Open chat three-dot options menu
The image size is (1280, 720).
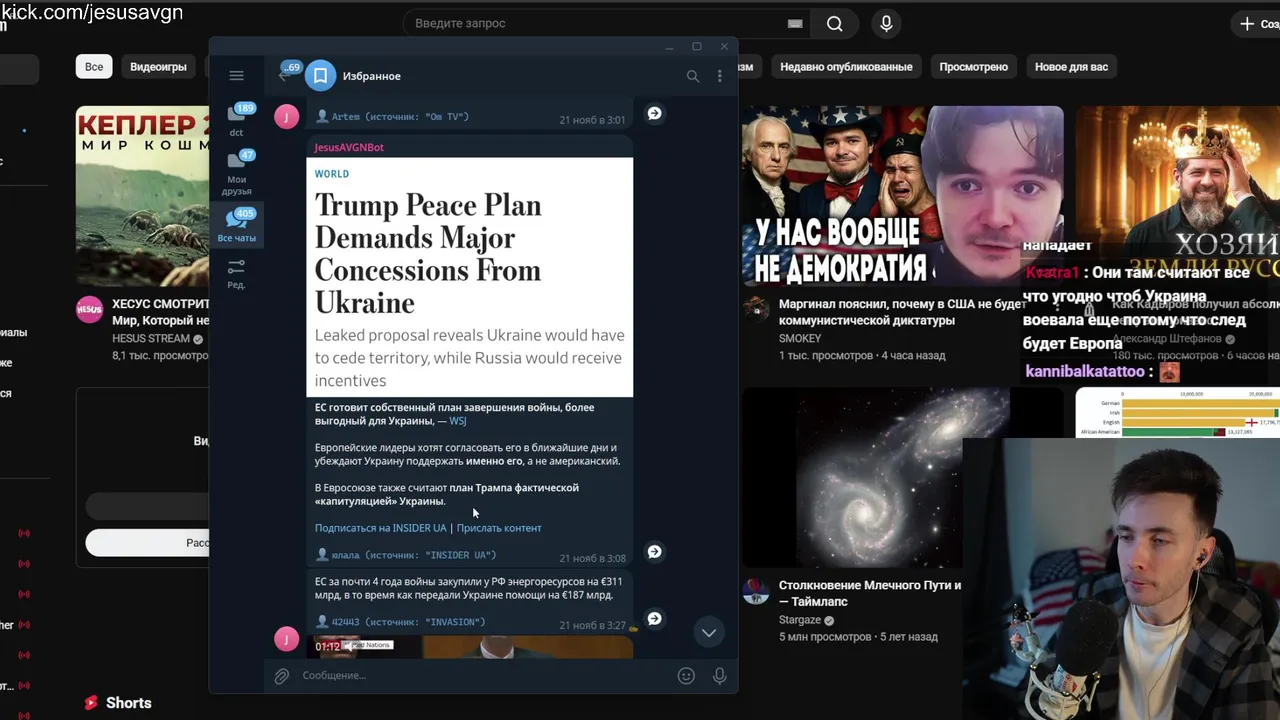(719, 76)
